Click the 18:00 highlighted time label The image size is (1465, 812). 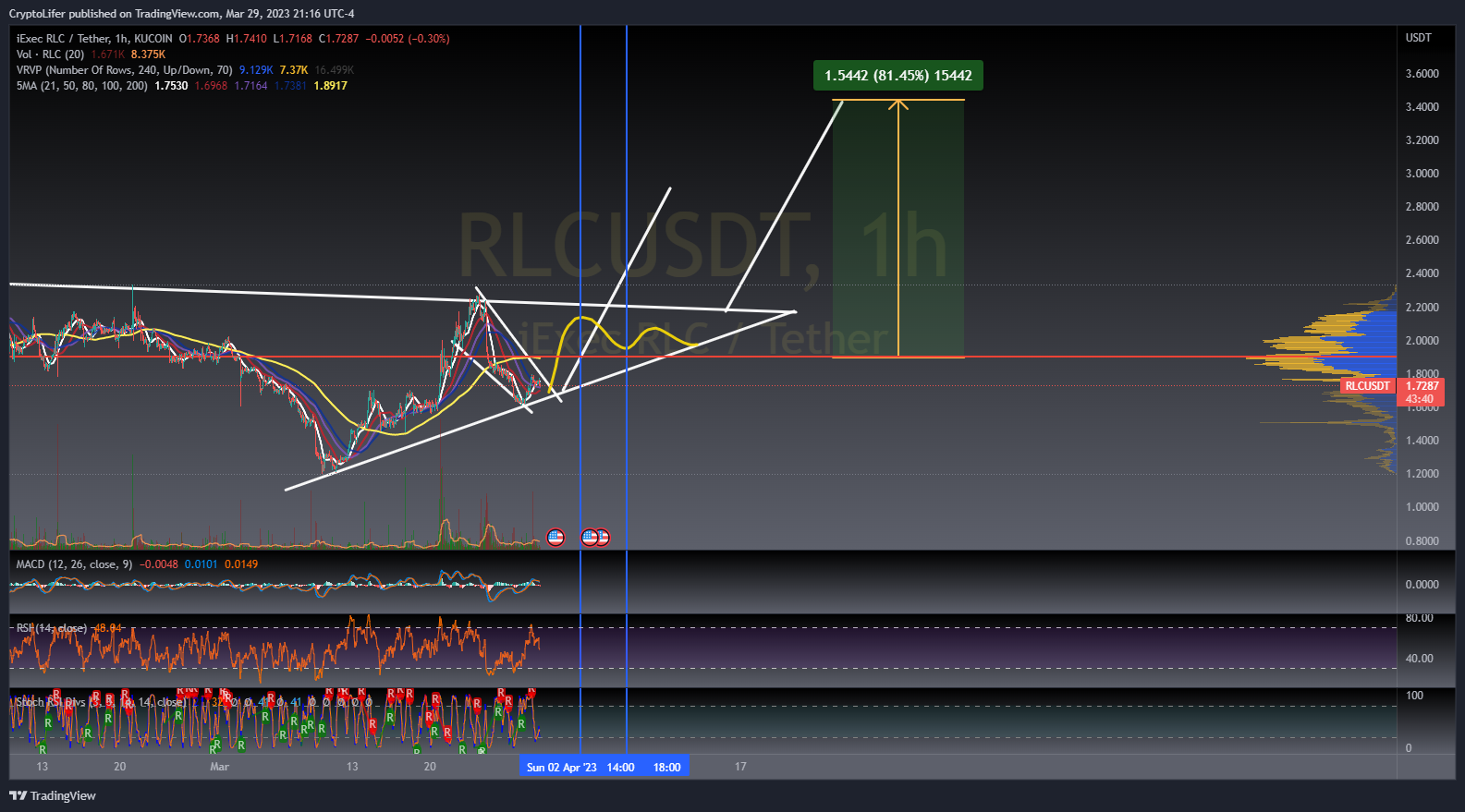coord(667,767)
